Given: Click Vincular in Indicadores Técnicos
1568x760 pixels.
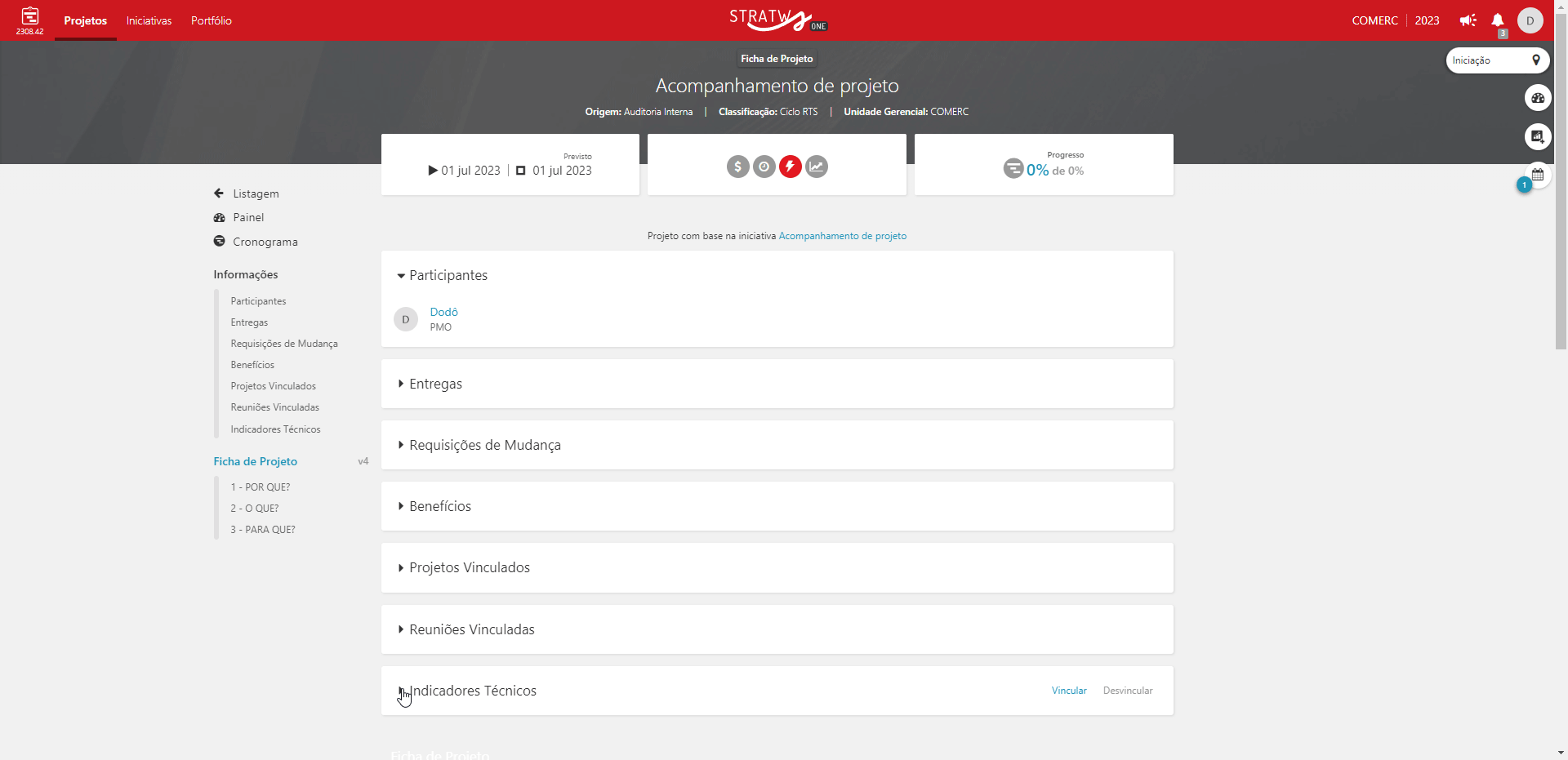Looking at the screenshot, I should click(x=1069, y=691).
